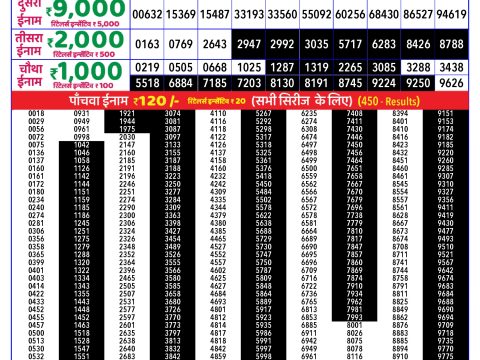The height and width of the screenshot is (360, 480).
Task: Click fourth prize number 2265
Action: click(x=350, y=68)
